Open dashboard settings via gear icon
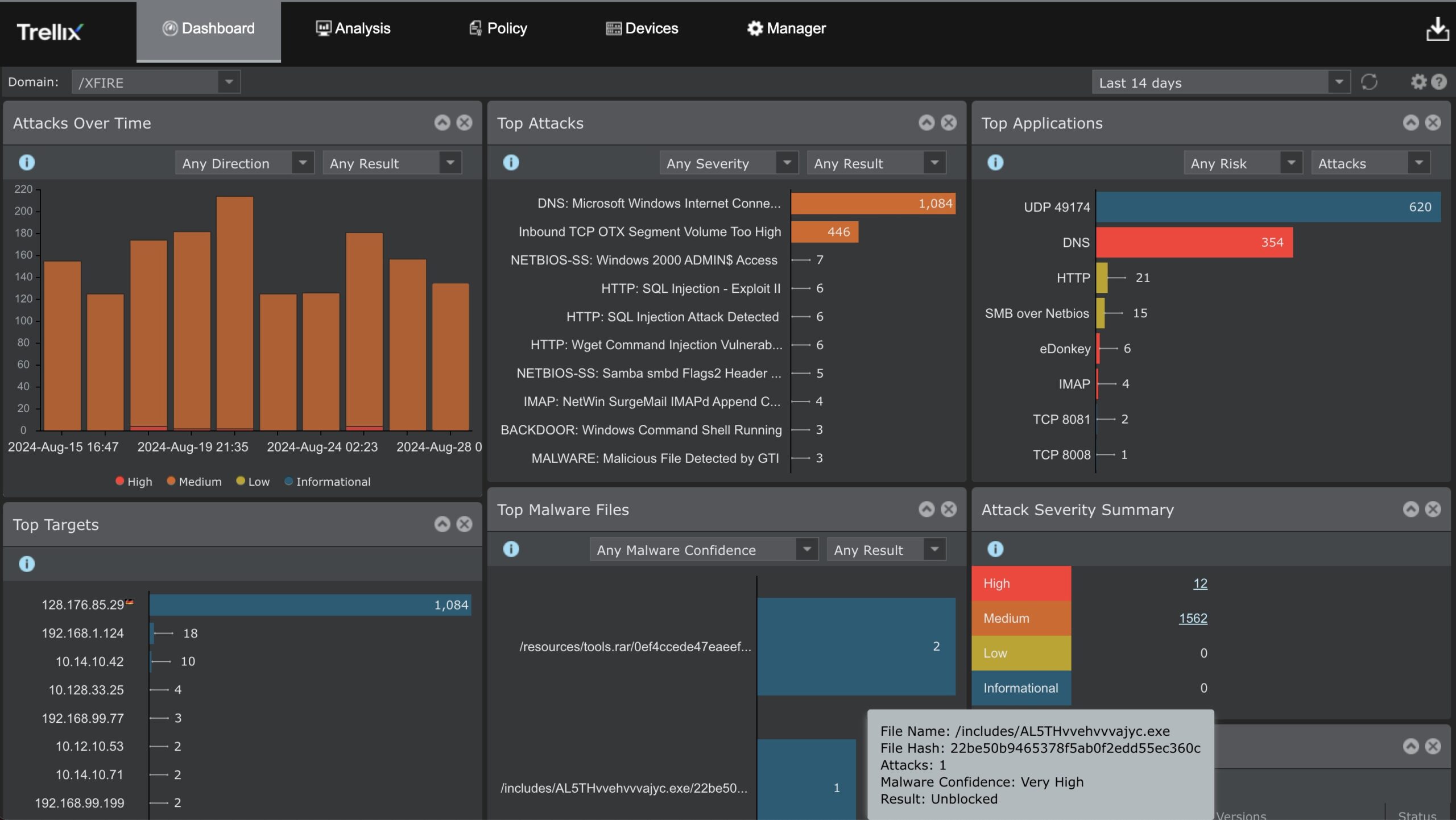The width and height of the screenshot is (1456, 820). [x=1418, y=82]
